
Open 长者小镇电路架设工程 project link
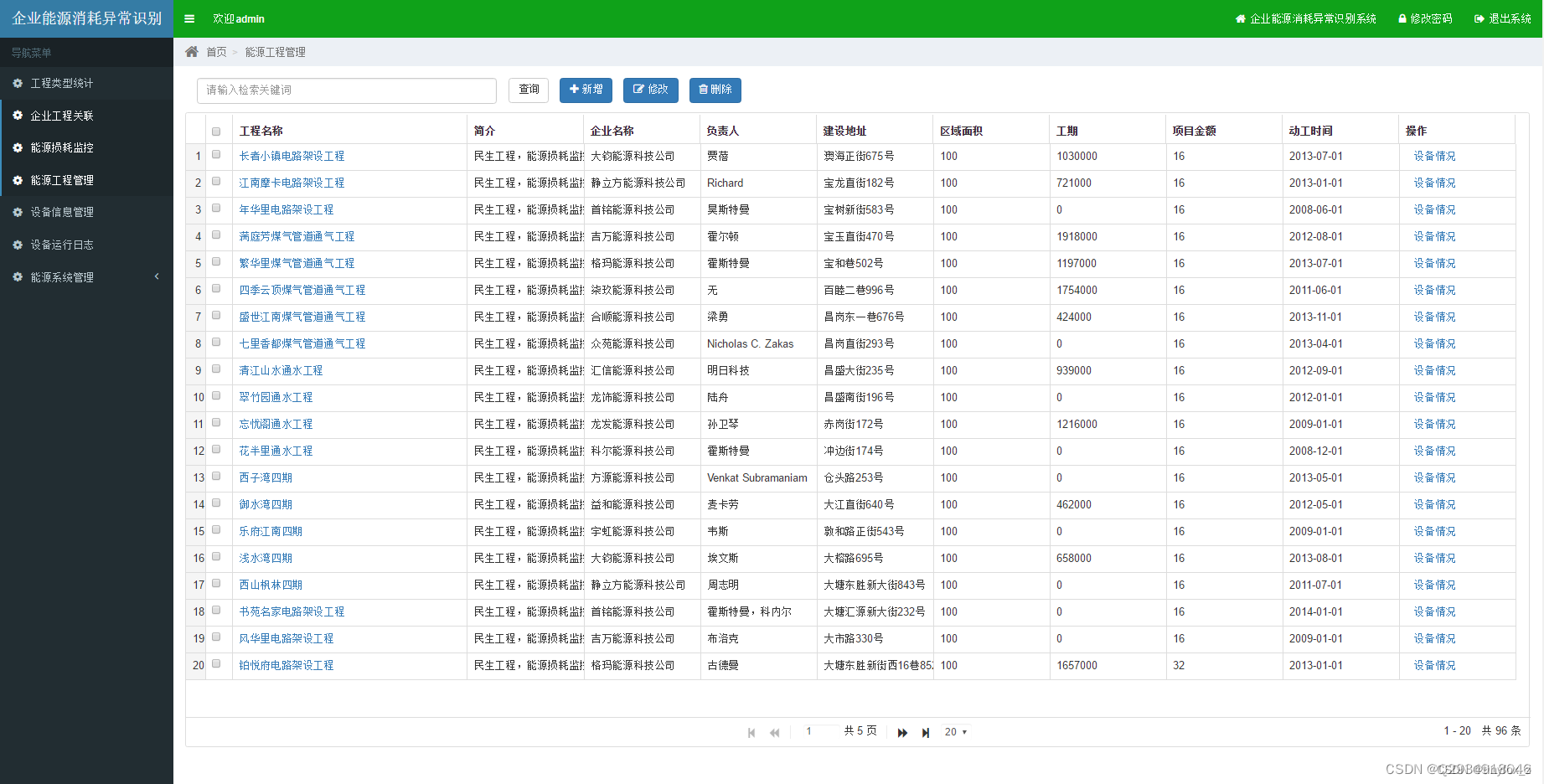(x=292, y=156)
